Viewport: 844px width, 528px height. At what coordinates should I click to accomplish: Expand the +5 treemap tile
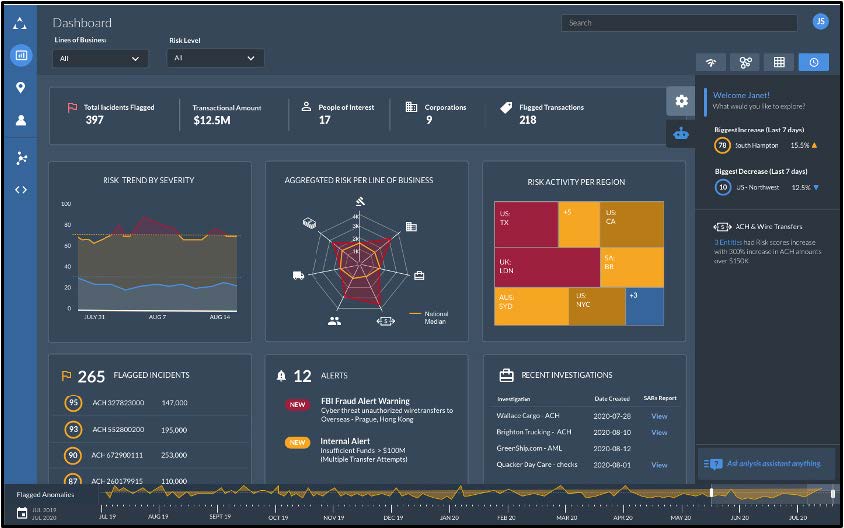click(579, 224)
